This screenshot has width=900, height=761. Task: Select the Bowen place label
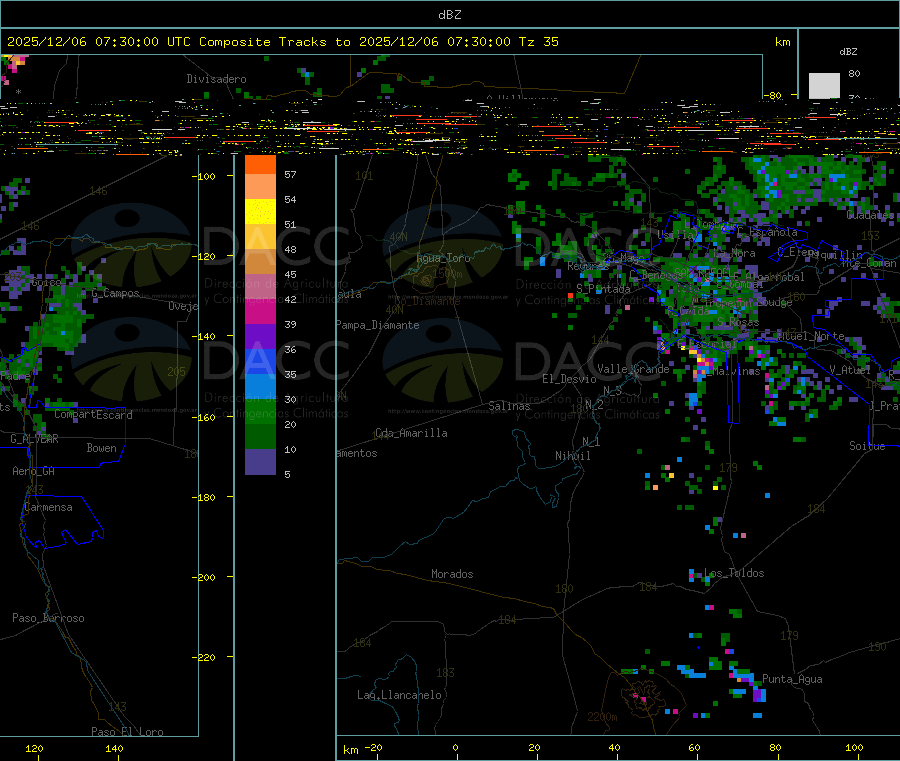pos(102,448)
